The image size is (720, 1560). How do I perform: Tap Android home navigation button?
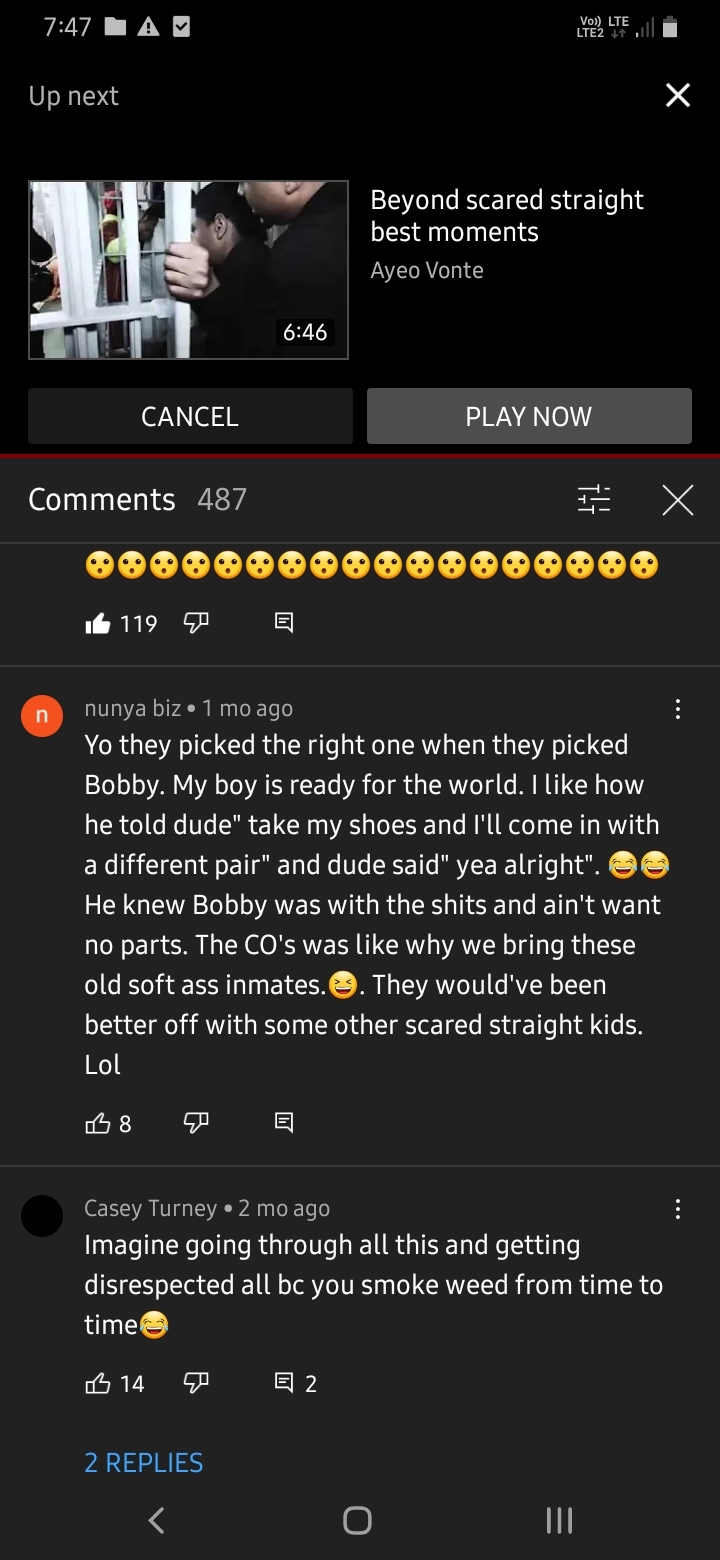coord(358,1521)
